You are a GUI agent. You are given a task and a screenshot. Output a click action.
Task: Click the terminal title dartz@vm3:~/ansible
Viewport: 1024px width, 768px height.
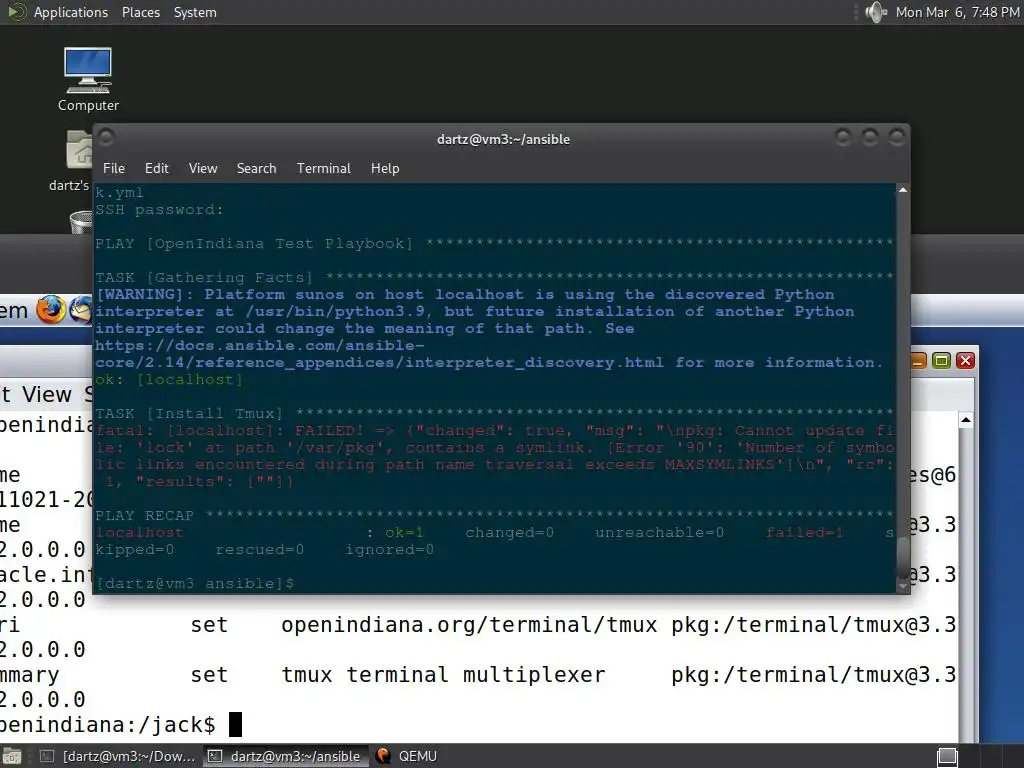[503, 139]
